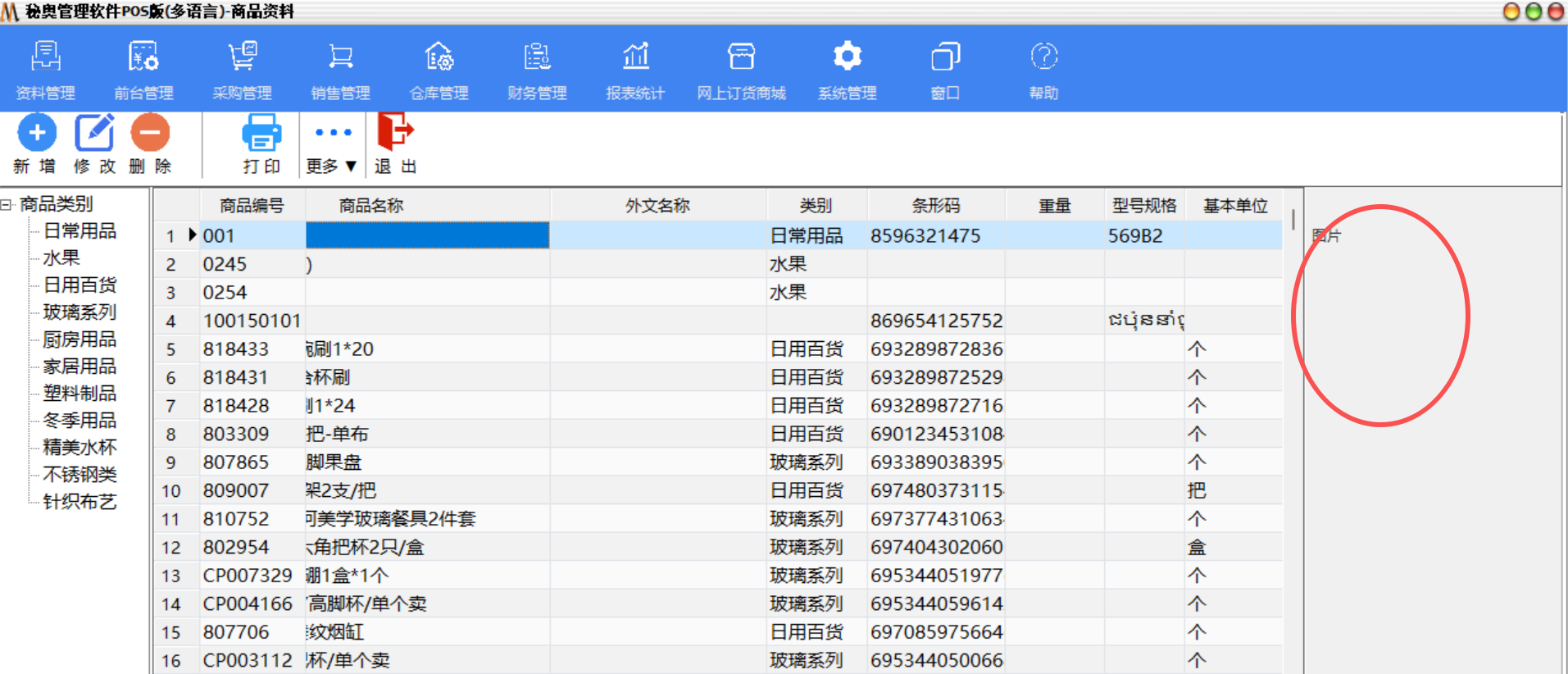Open the 仓库管理 warehouse management module
This screenshot has height=674, width=1568.
439,71
